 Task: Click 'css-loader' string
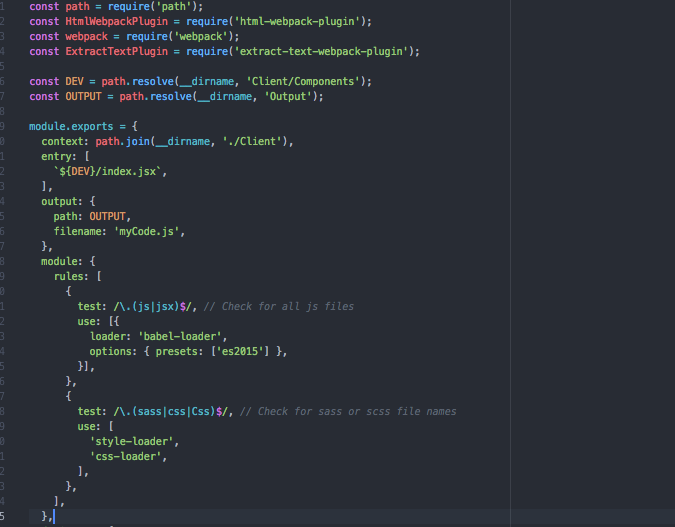tap(125, 456)
